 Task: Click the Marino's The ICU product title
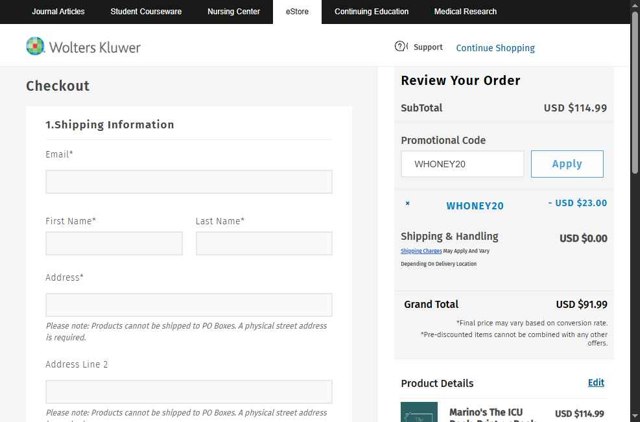click(492, 415)
